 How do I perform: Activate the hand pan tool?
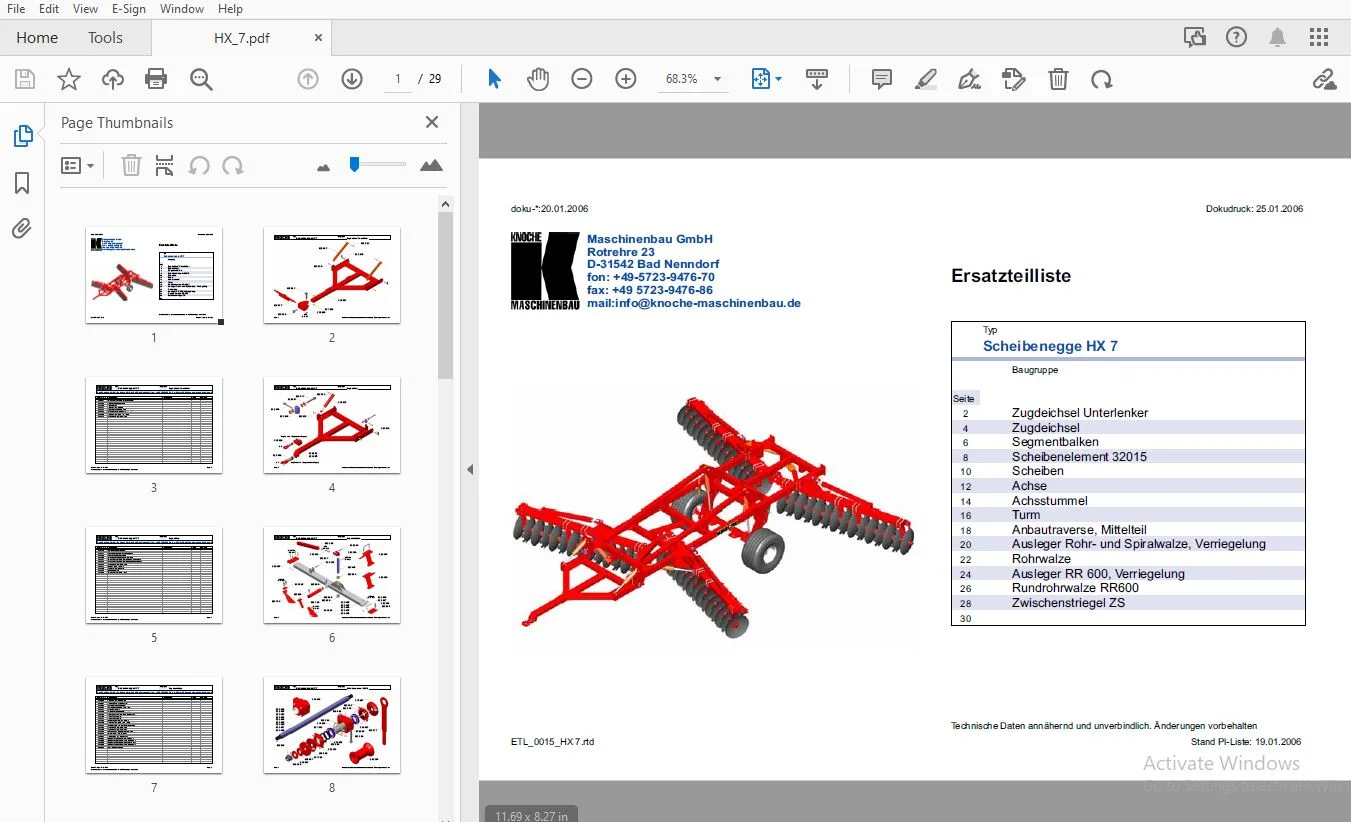tap(538, 79)
